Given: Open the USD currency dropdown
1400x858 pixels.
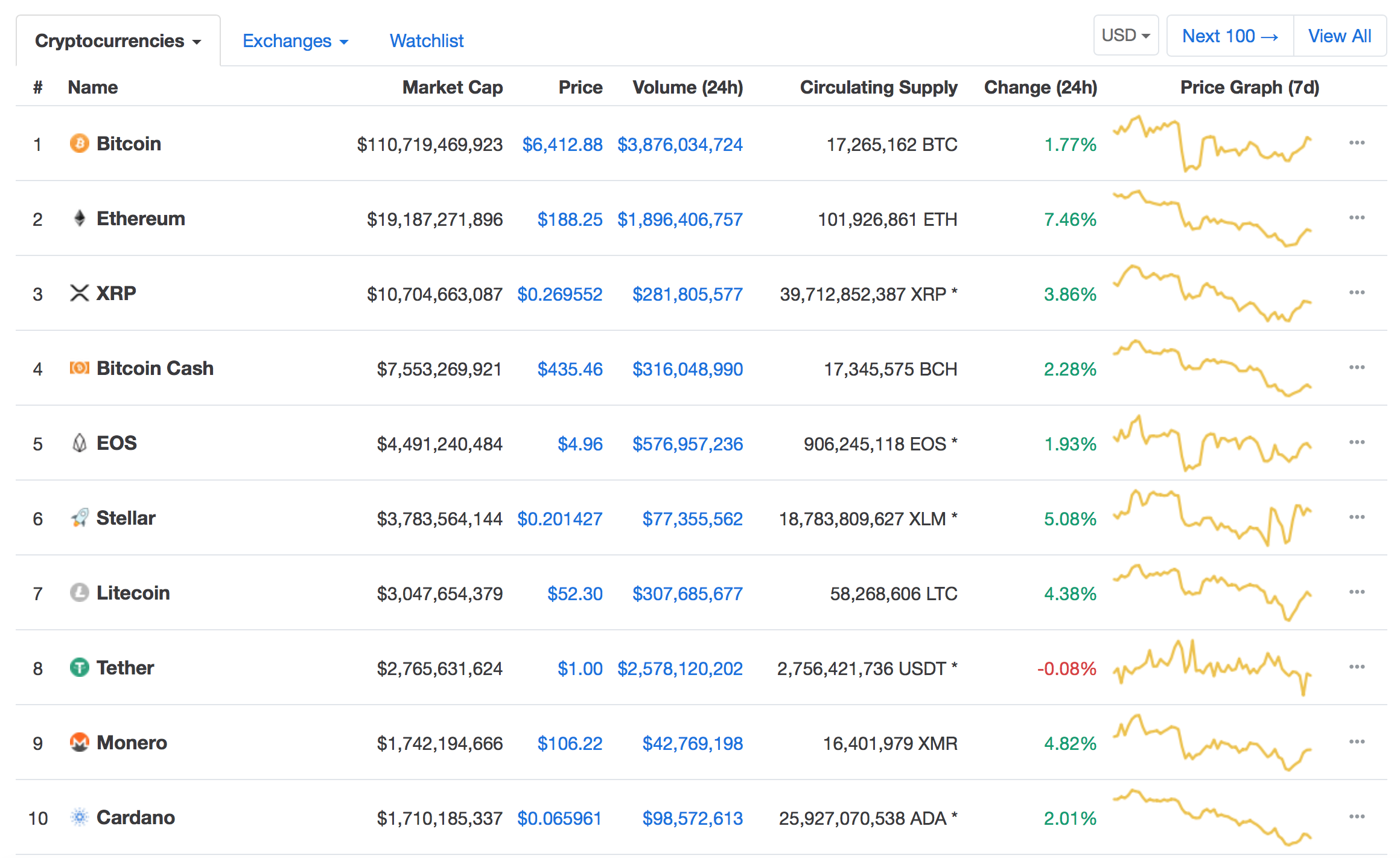Looking at the screenshot, I should tap(1125, 36).
